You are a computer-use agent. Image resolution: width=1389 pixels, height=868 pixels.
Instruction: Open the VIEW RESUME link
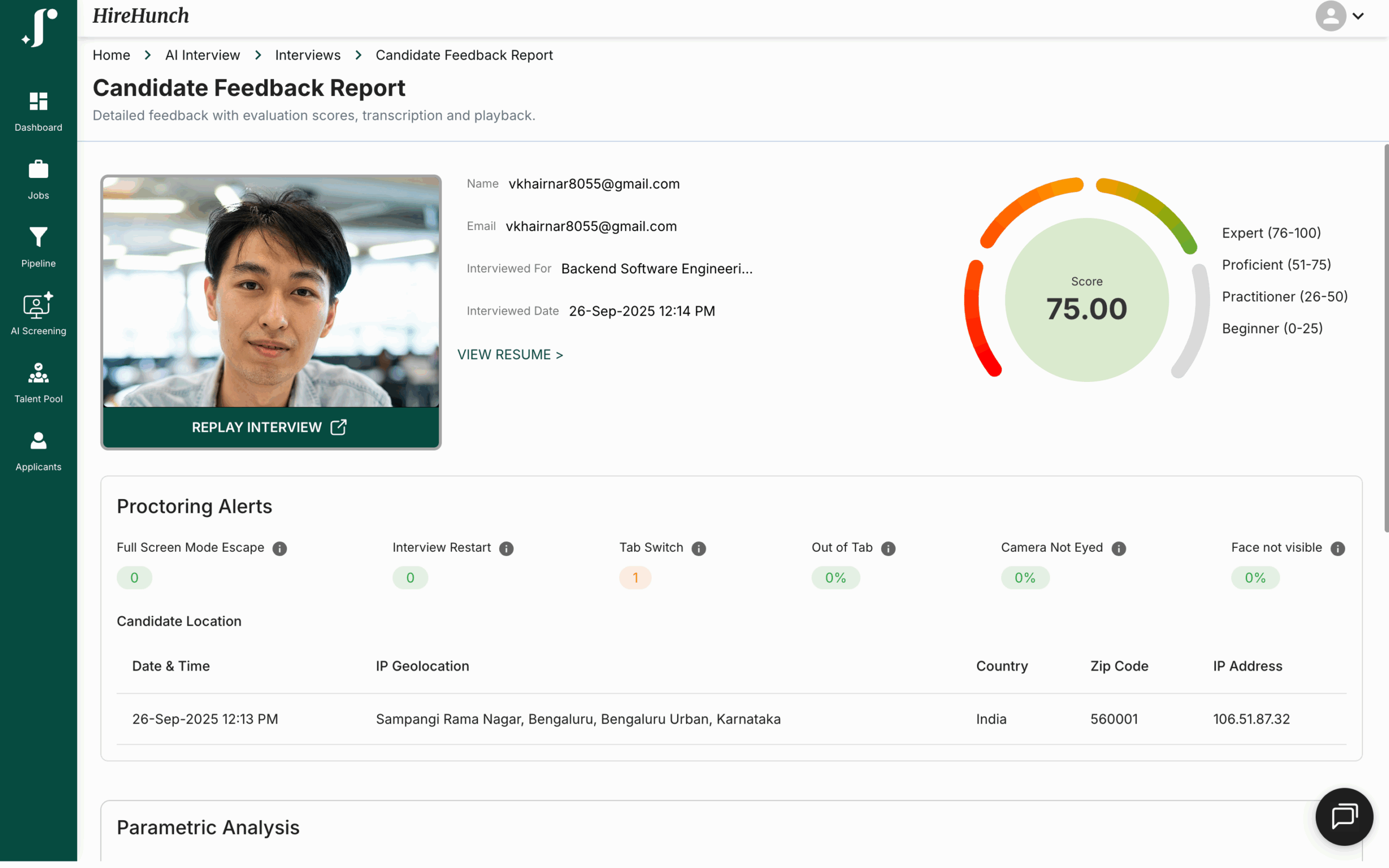(510, 354)
